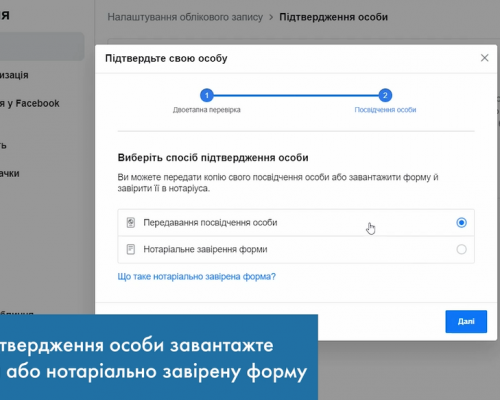Select the 'Нотаріальне завірення форми' radio button
This screenshot has height=400, width=500.
tap(461, 249)
